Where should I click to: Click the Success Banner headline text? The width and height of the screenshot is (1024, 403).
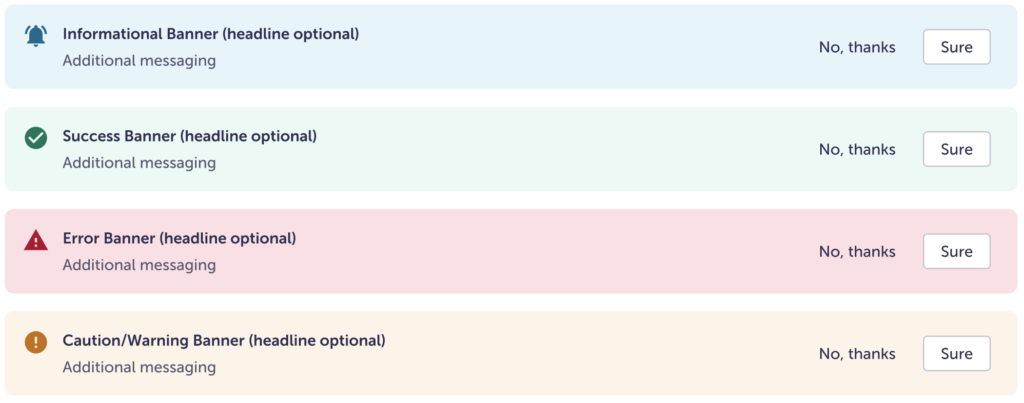189,136
